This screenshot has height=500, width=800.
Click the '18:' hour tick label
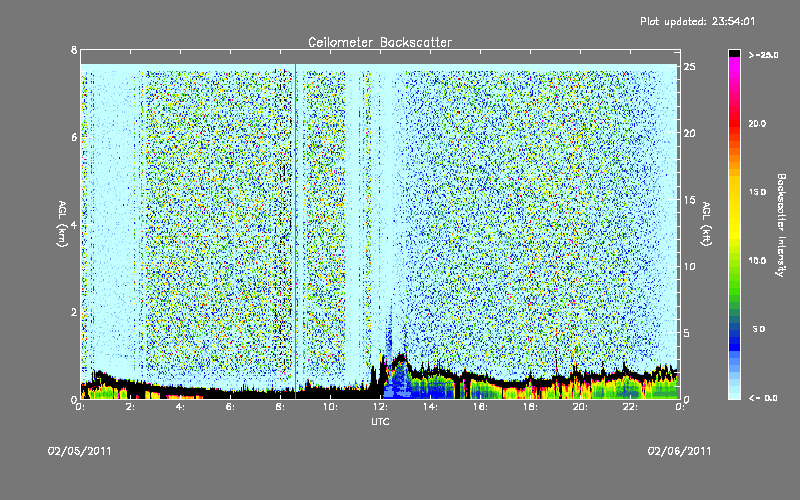click(531, 407)
